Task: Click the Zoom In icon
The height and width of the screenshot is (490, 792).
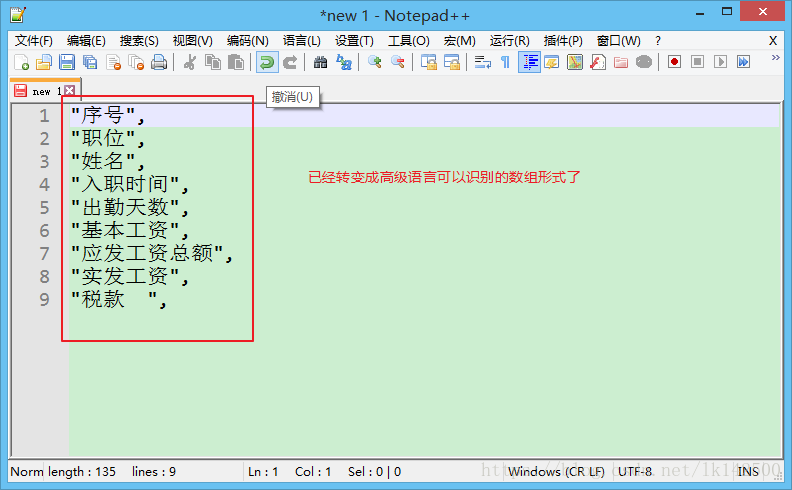Action: 374,62
